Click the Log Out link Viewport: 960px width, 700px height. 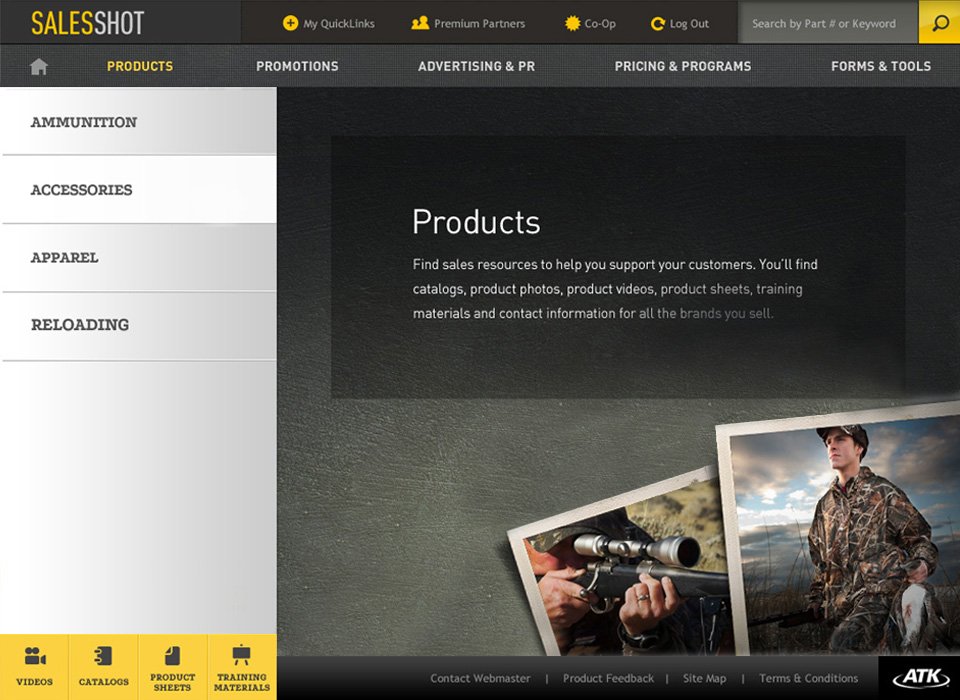click(x=689, y=24)
